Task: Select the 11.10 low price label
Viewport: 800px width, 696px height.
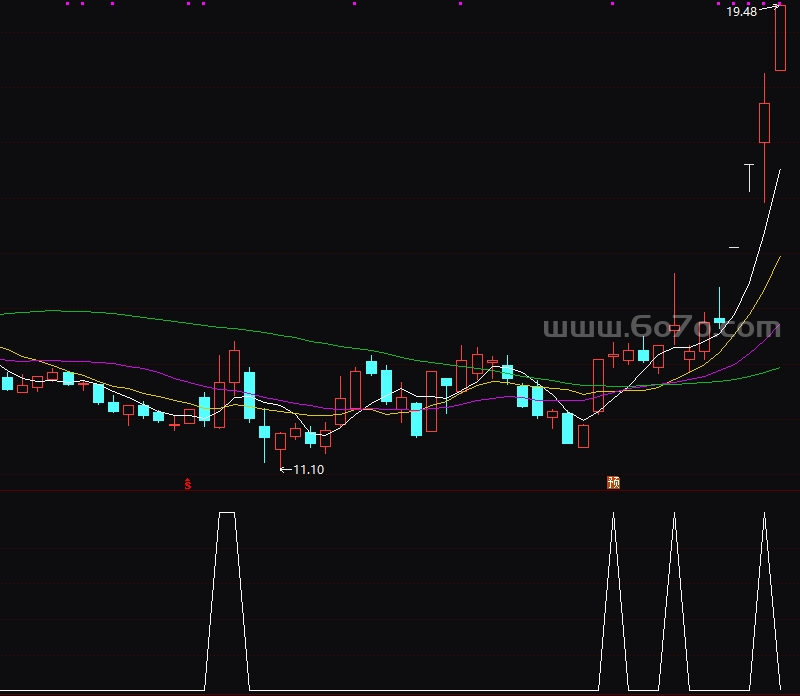Action: click(x=309, y=469)
